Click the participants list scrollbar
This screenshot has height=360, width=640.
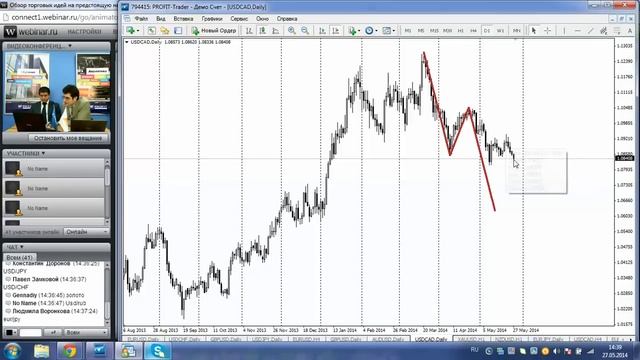[x=107, y=191]
